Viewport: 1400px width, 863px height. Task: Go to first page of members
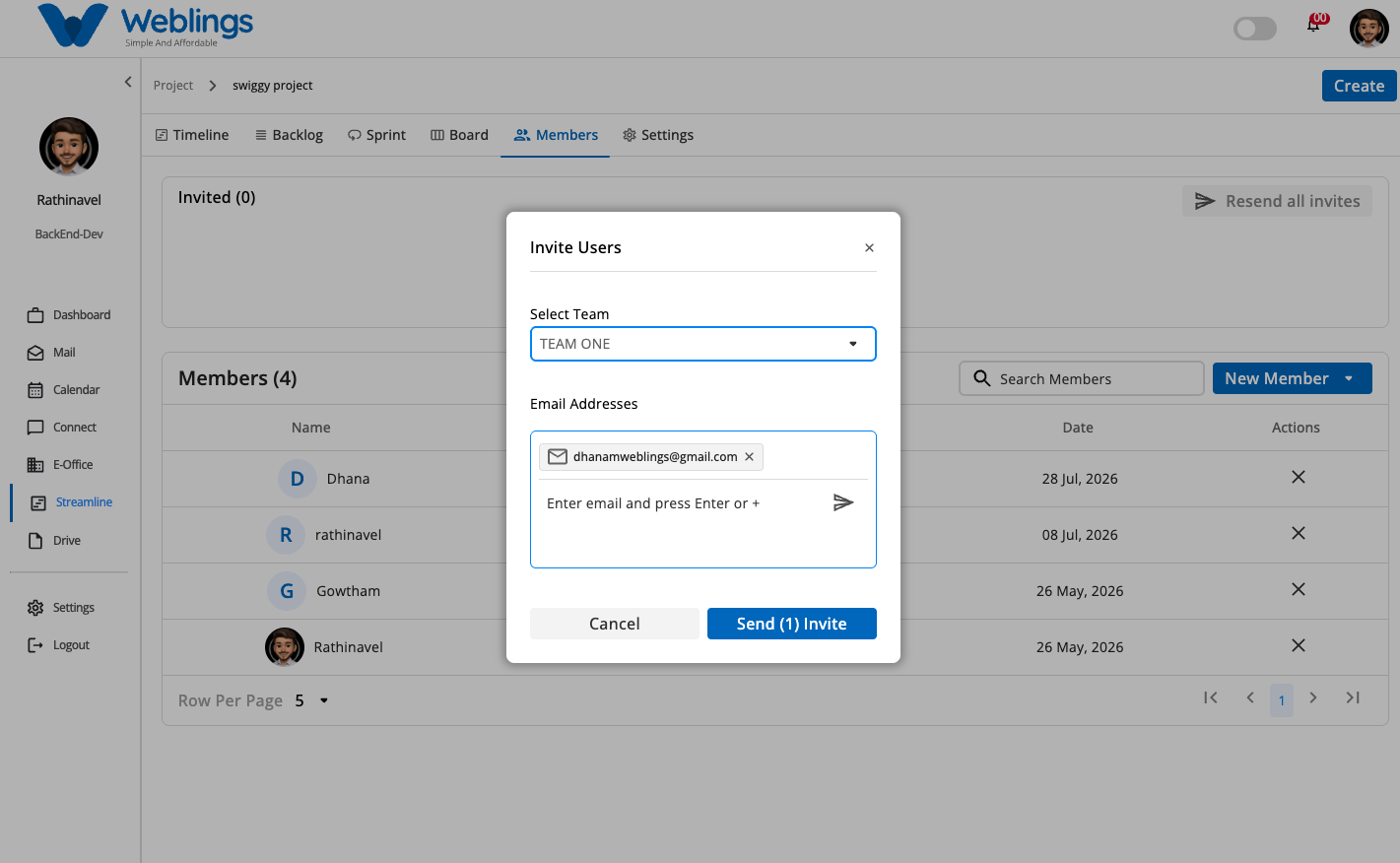(x=1211, y=697)
